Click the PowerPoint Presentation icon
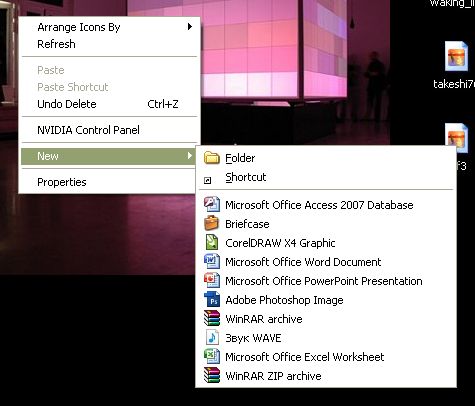This screenshot has height=406, width=475. [212, 280]
